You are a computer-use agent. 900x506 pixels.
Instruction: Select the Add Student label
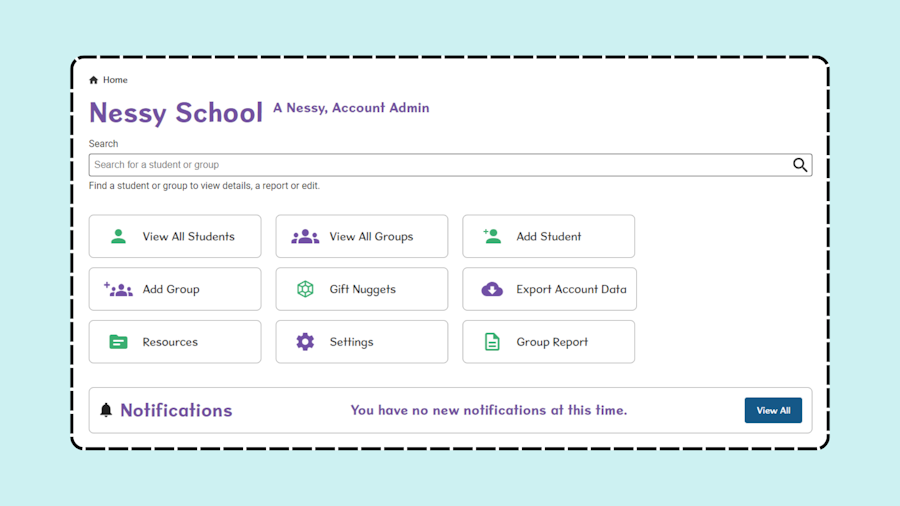(x=549, y=236)
